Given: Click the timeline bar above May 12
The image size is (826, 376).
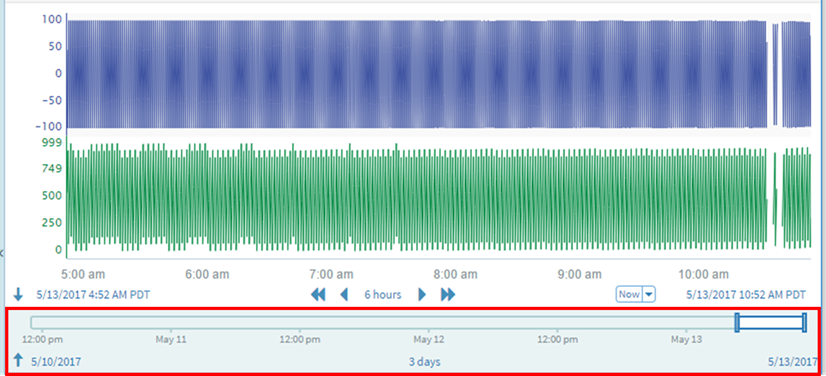Looking at the screenshot, I should [429, 322].
